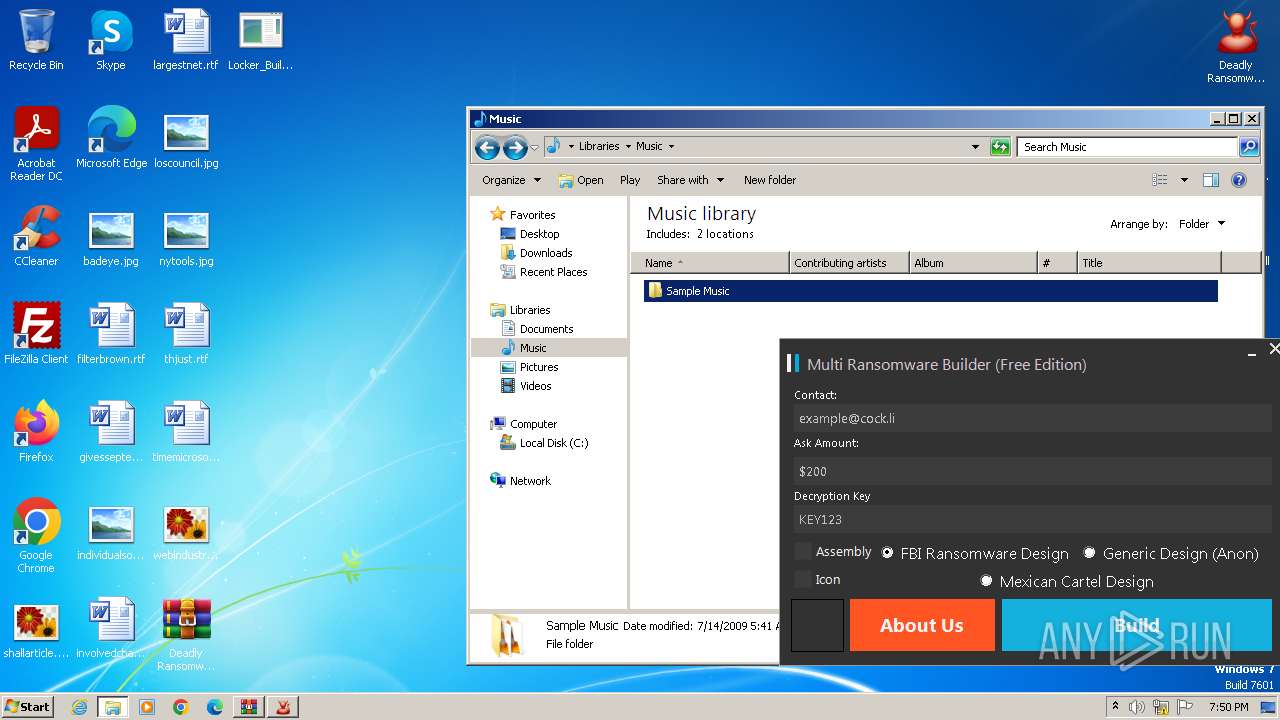The image size is (1280, 720).
Task: Open the Start menu
Action: [28, 707]
